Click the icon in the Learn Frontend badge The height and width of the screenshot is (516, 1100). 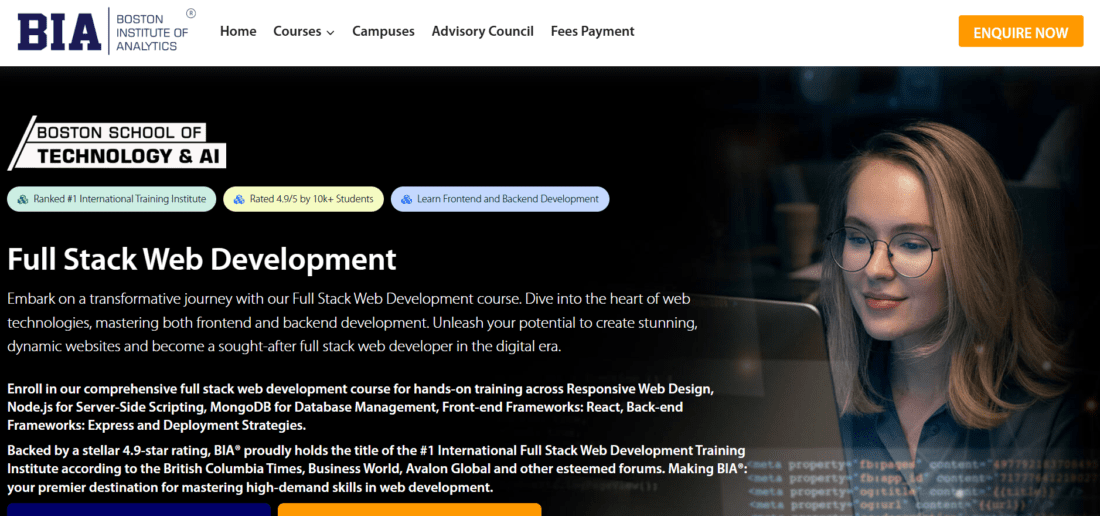pos(406,199)
